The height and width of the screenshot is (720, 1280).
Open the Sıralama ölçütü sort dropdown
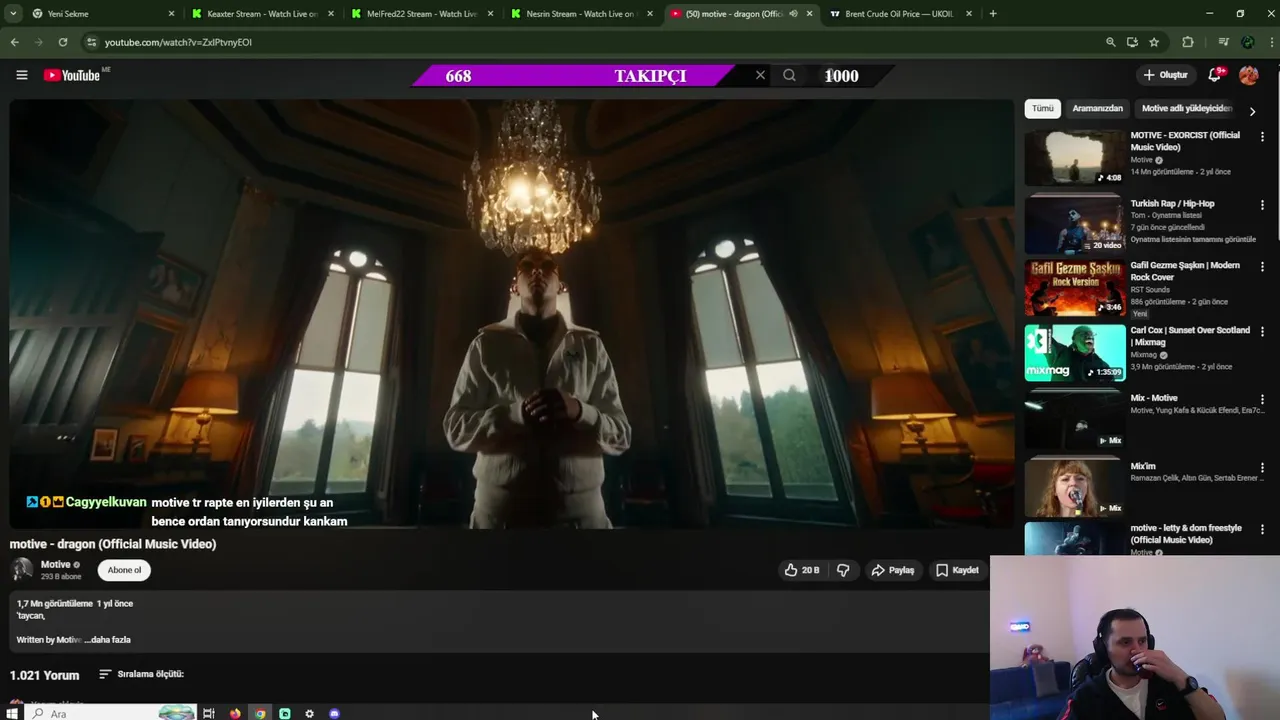click(141, 674)
